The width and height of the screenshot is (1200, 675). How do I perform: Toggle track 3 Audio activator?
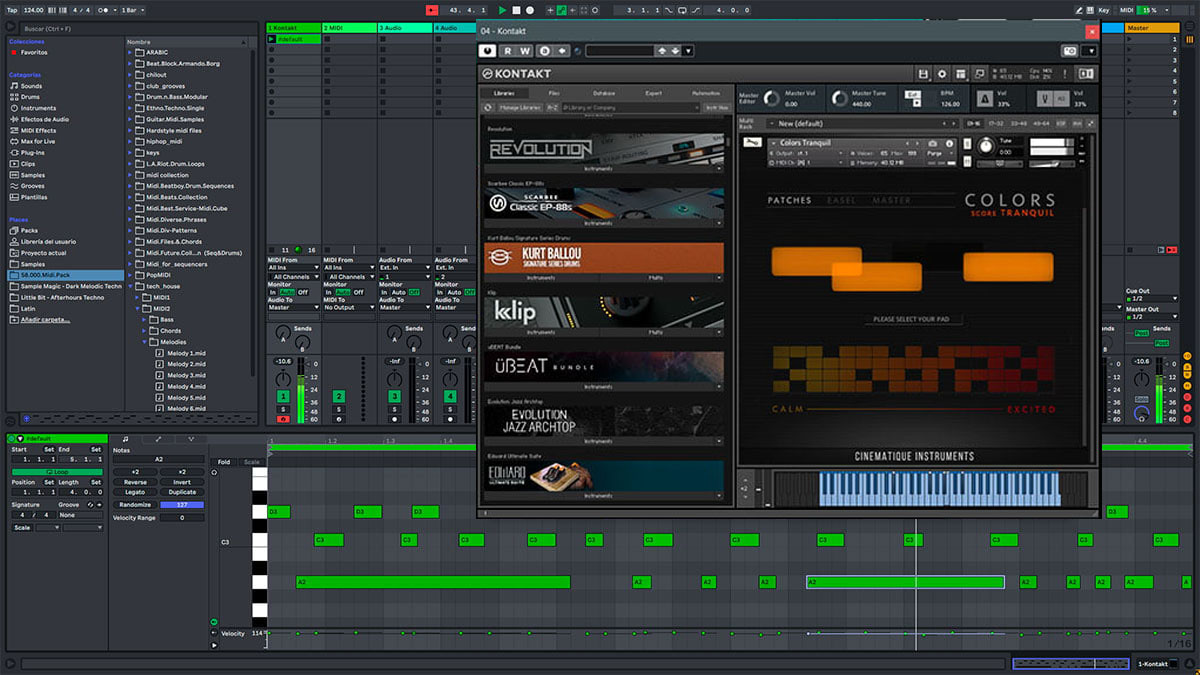[395, 397]
